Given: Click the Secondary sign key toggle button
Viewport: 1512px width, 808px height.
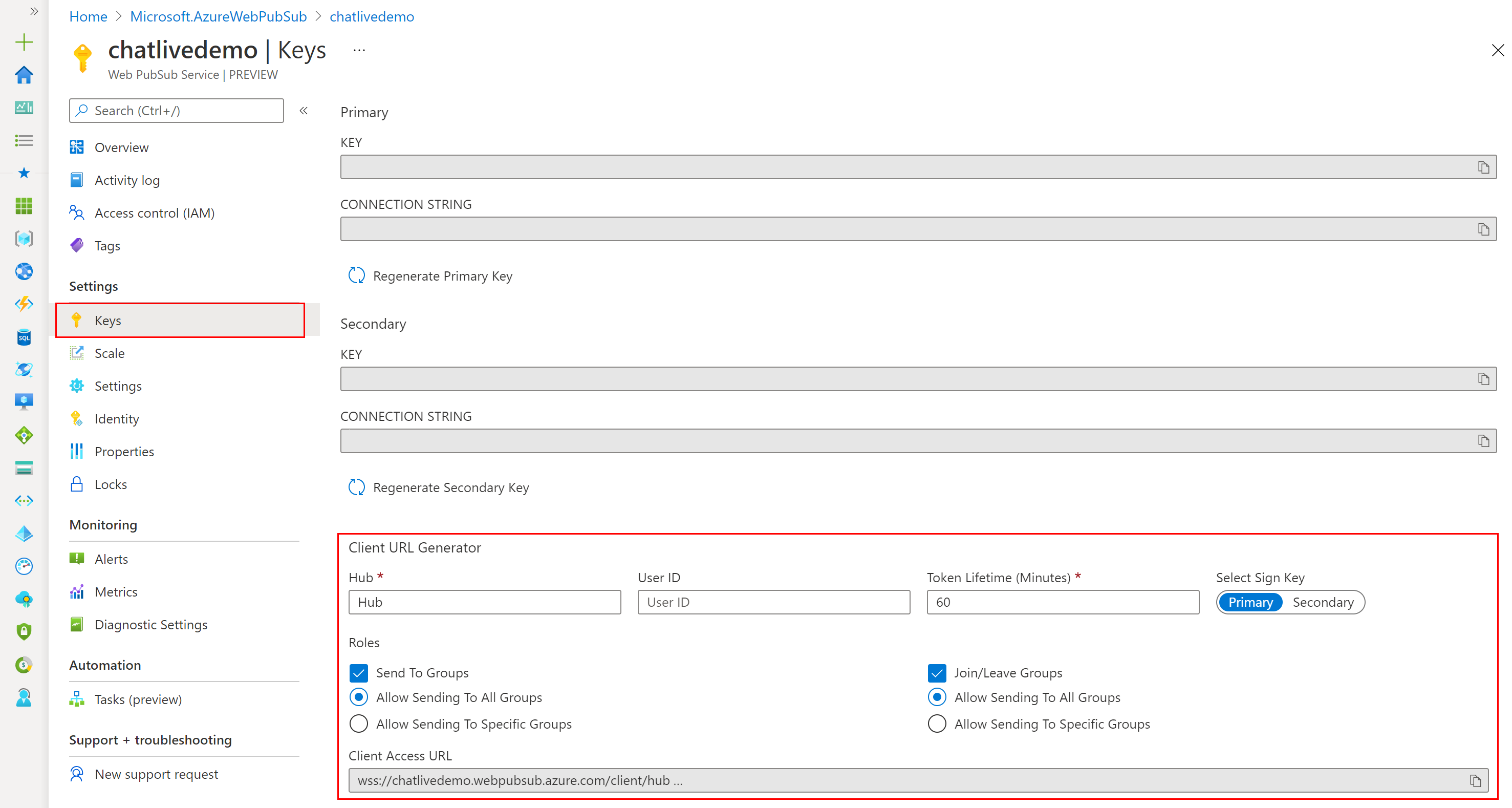Looking at the screenshot, I should [1323, 602].
